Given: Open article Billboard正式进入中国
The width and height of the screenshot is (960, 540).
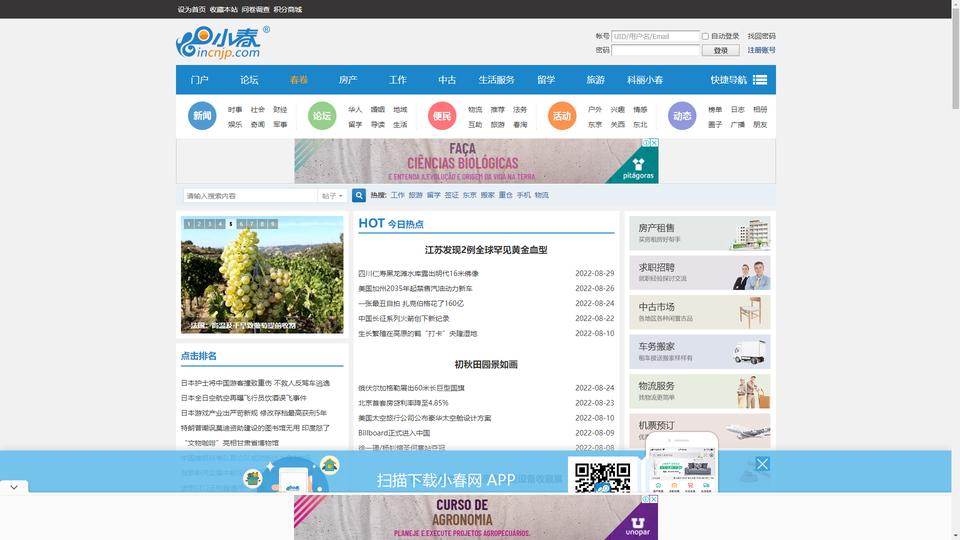Looking at the screenshot, I should [394, 433].
